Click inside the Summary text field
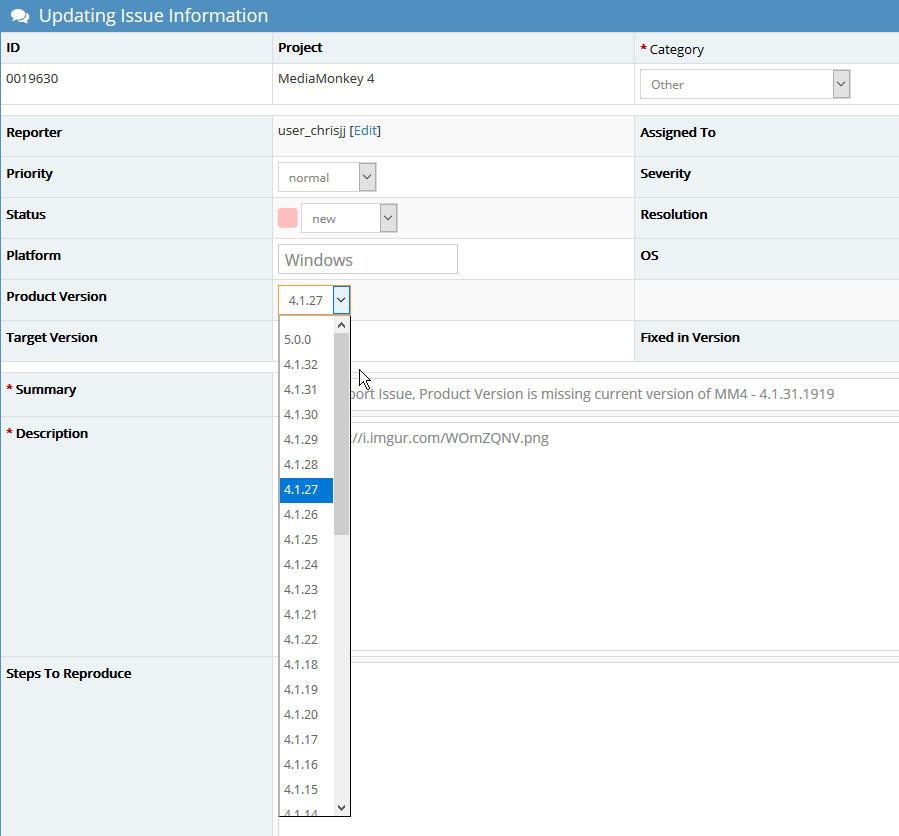The height and width of the screenshot is (836, 899). point(620,394)
